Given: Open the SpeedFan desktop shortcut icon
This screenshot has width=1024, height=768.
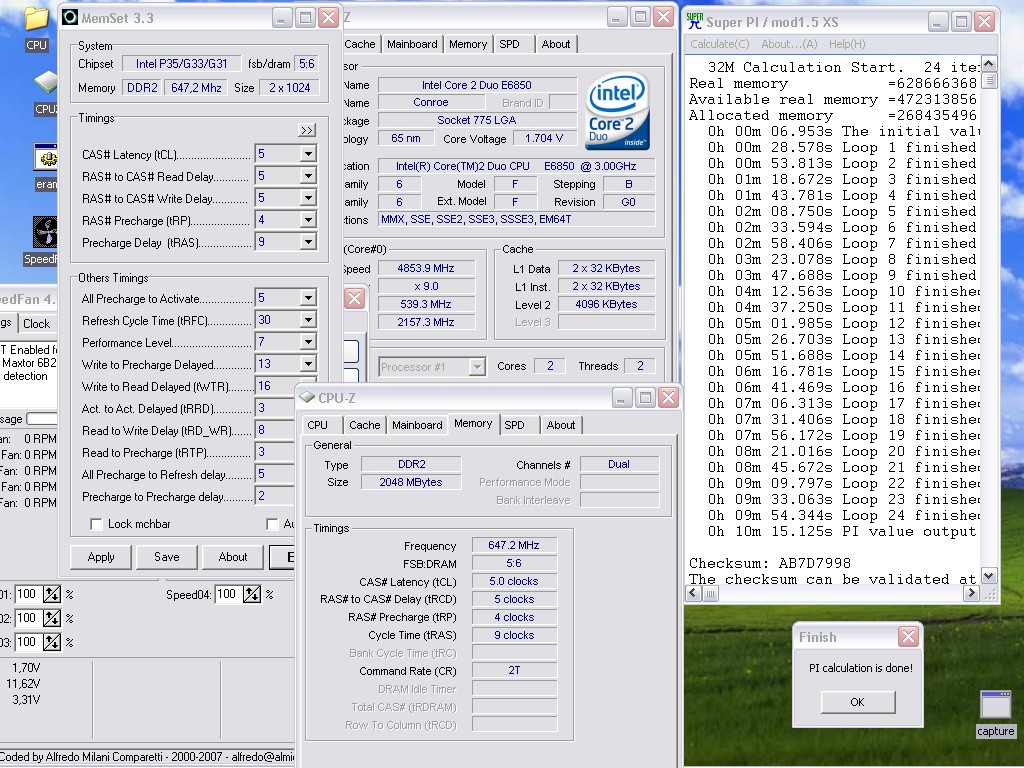Looking at the screenshot, I should coord(46,232).
